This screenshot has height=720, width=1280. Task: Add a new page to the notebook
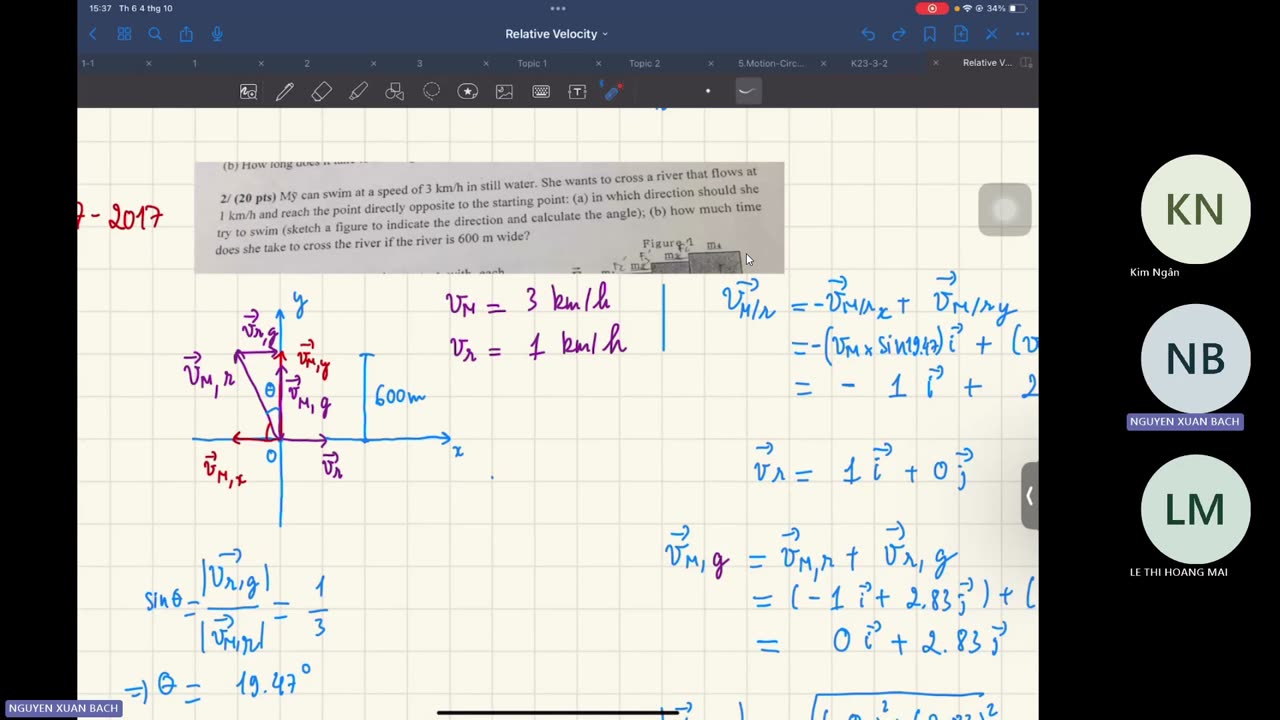coord(961,34)
